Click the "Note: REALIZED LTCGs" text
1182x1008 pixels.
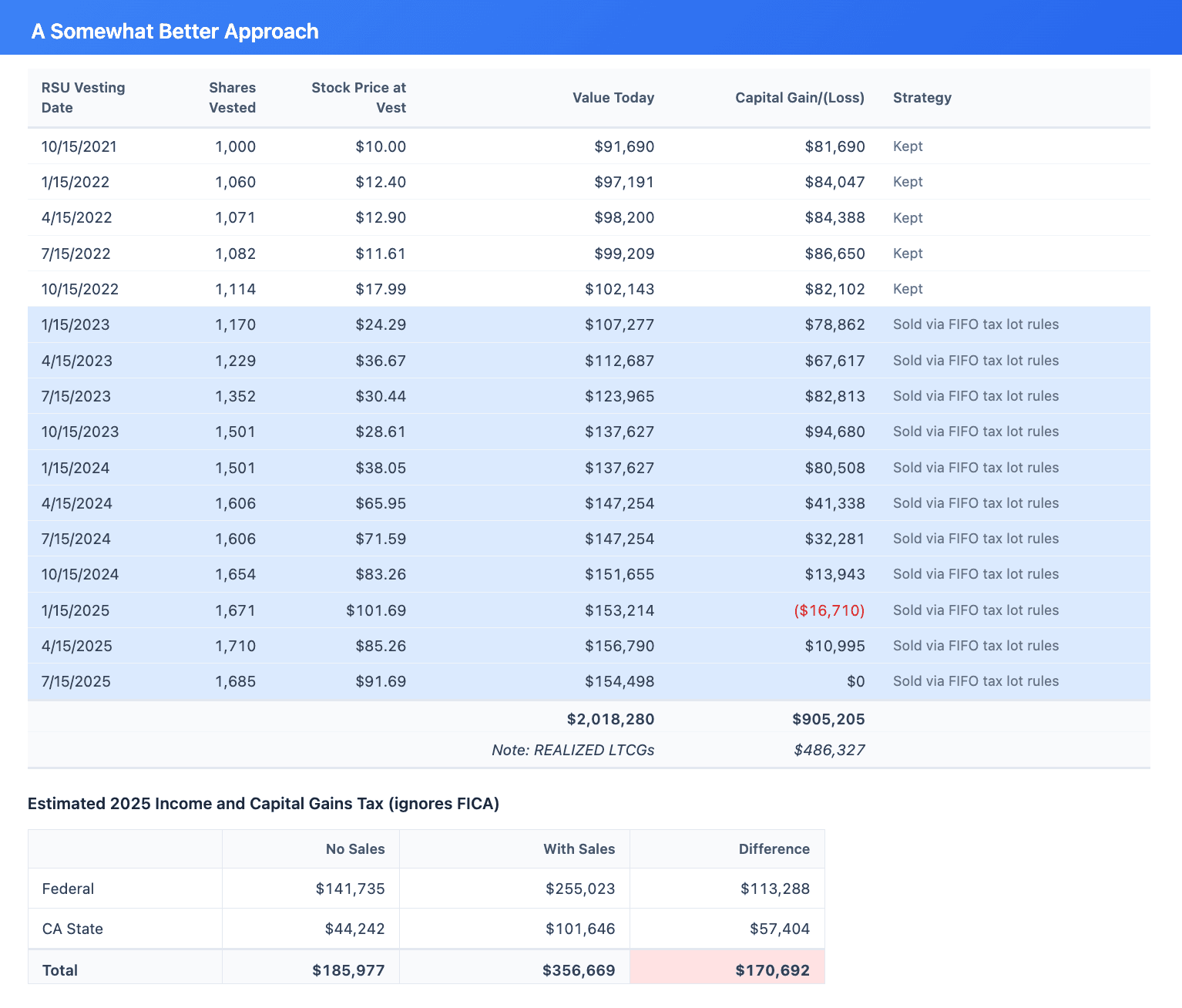pyautogui.click(x=573, y=749)
